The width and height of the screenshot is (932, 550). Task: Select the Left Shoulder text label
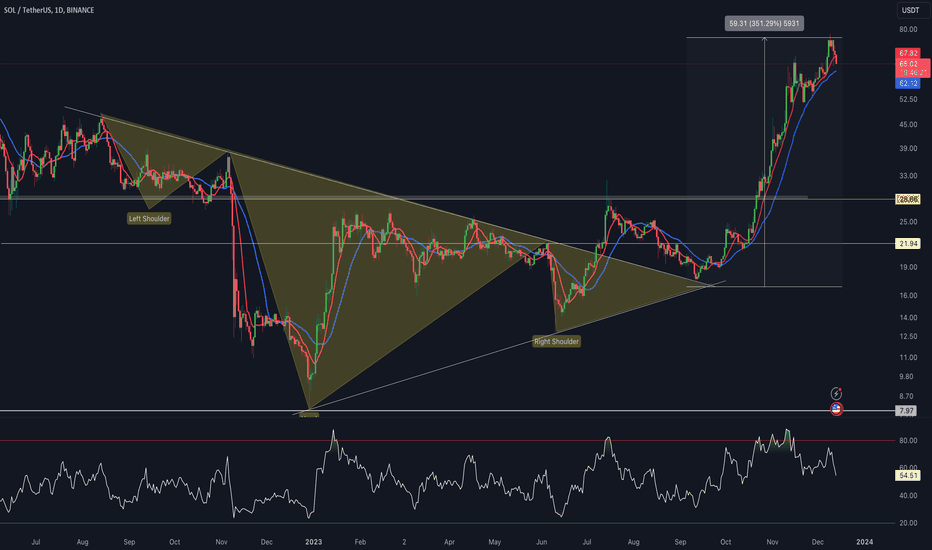pos(149,219)
